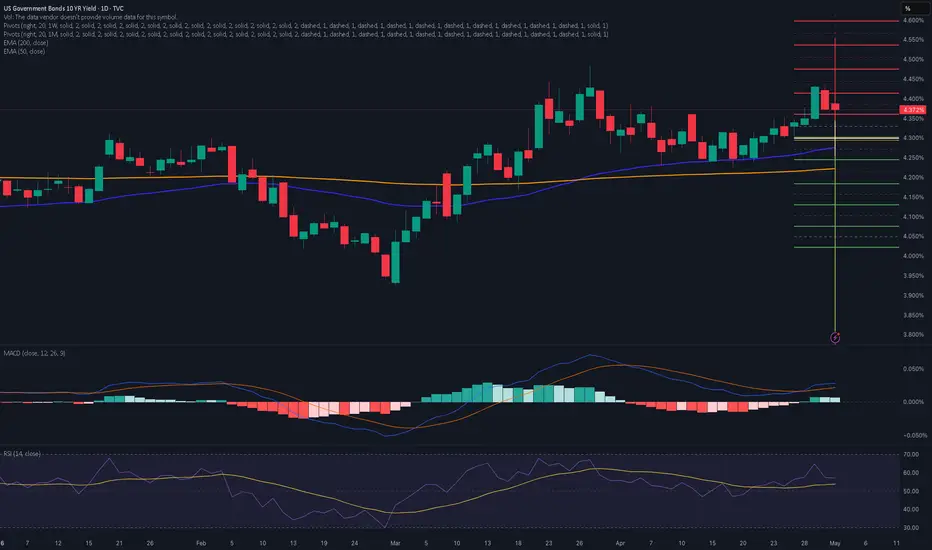Click the 3.900% price axis label

pyautogui.click(x=913, y=296)
